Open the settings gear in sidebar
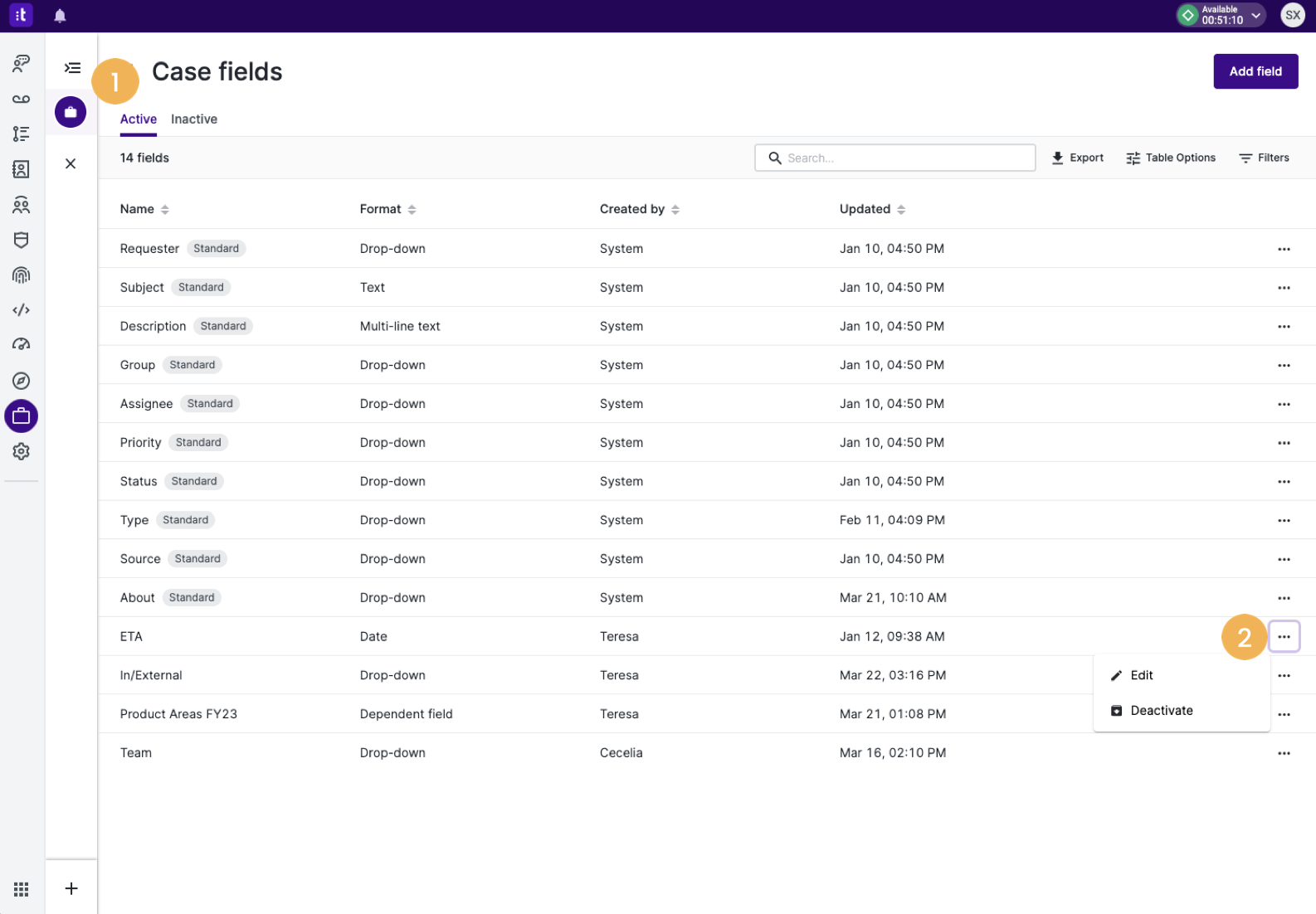This screenshot has width=1316, height=914. click(x=22, y=451)
